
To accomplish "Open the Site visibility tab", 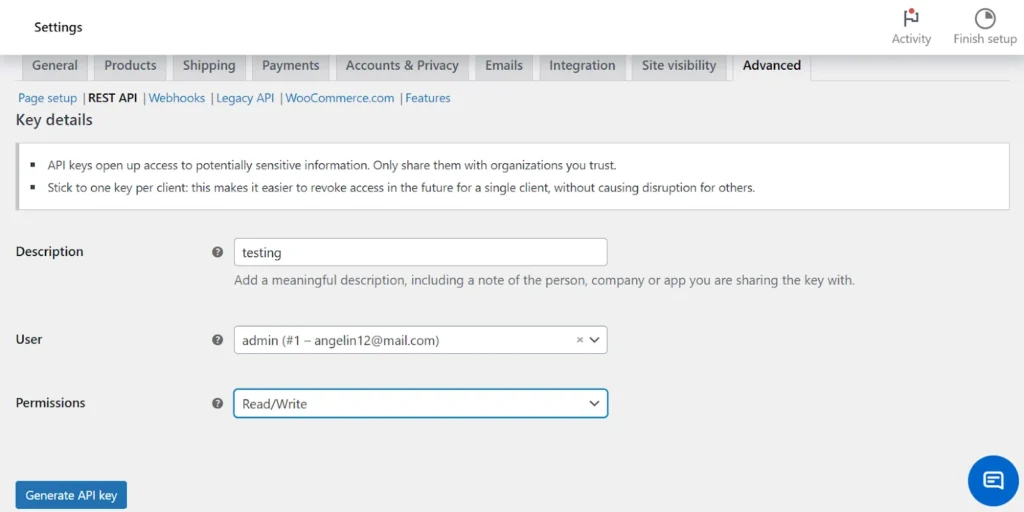I will [679, 66].
